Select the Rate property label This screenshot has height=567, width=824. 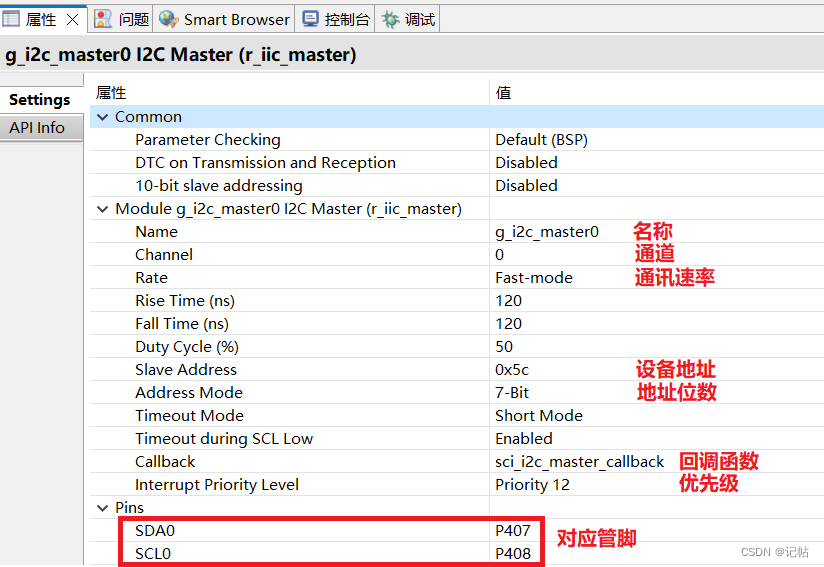[x=151, y=277]
